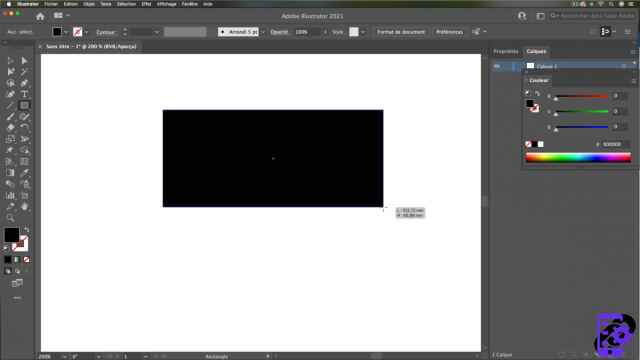Click the target circle of Calque 1

click(x=624, y=67)
